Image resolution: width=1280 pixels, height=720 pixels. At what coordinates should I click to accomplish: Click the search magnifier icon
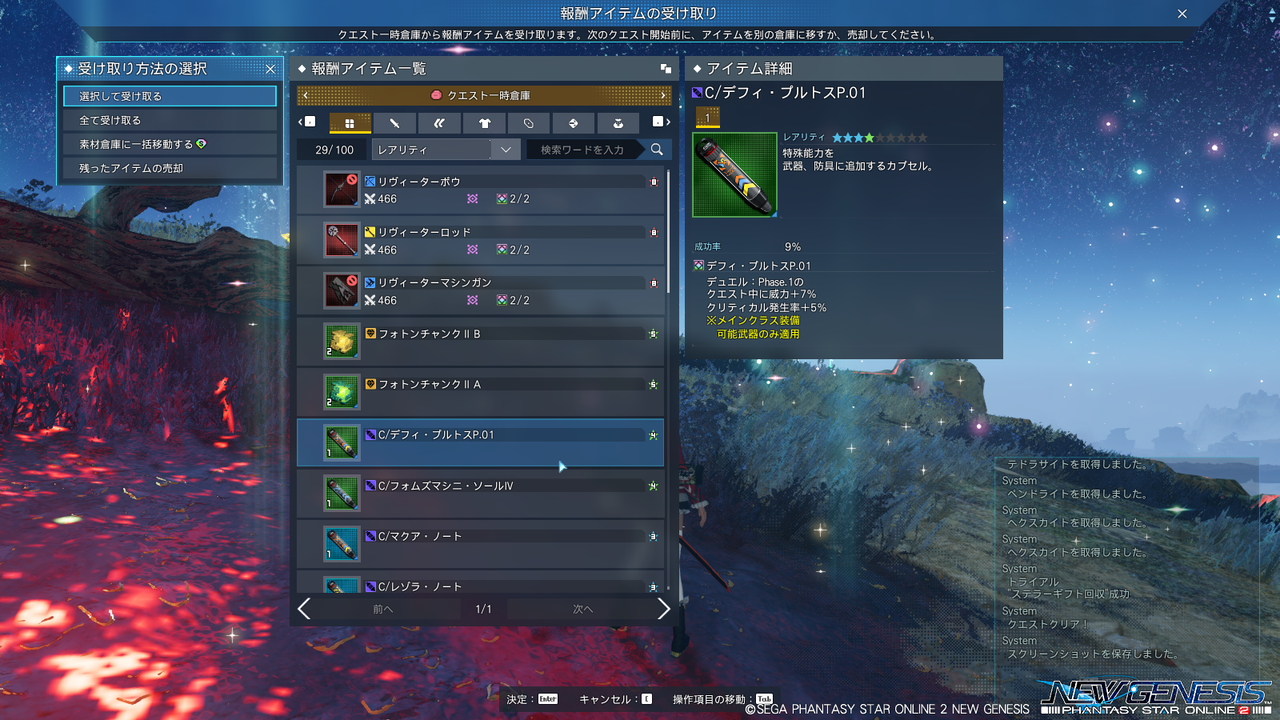coord(657,149)
